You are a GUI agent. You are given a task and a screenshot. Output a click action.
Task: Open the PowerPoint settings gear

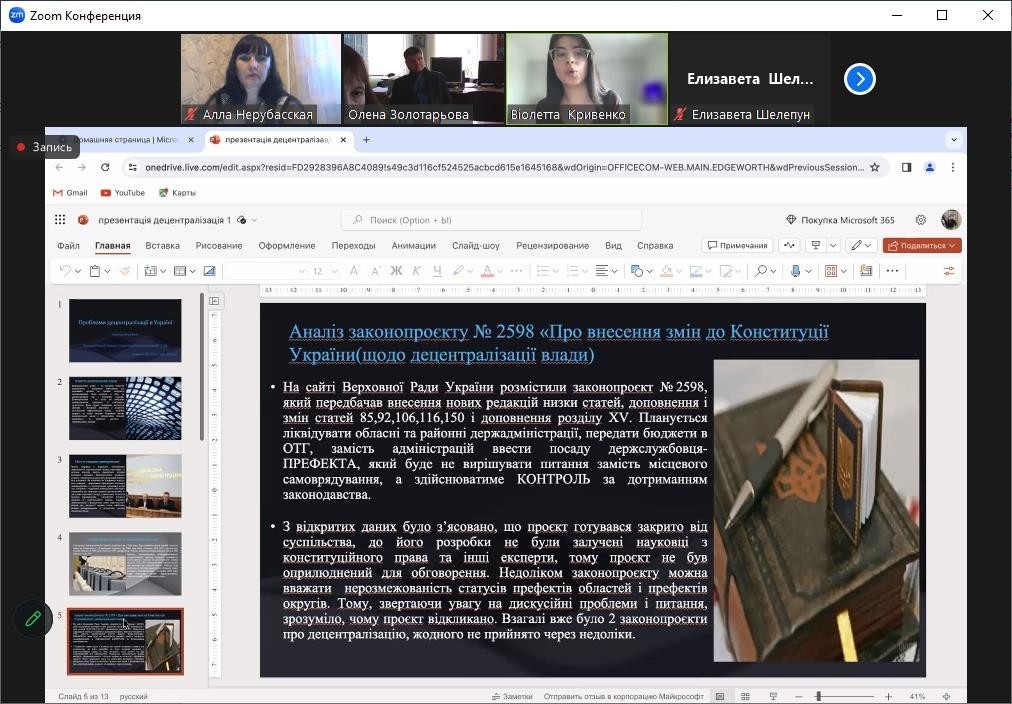[x=921, y=220]
